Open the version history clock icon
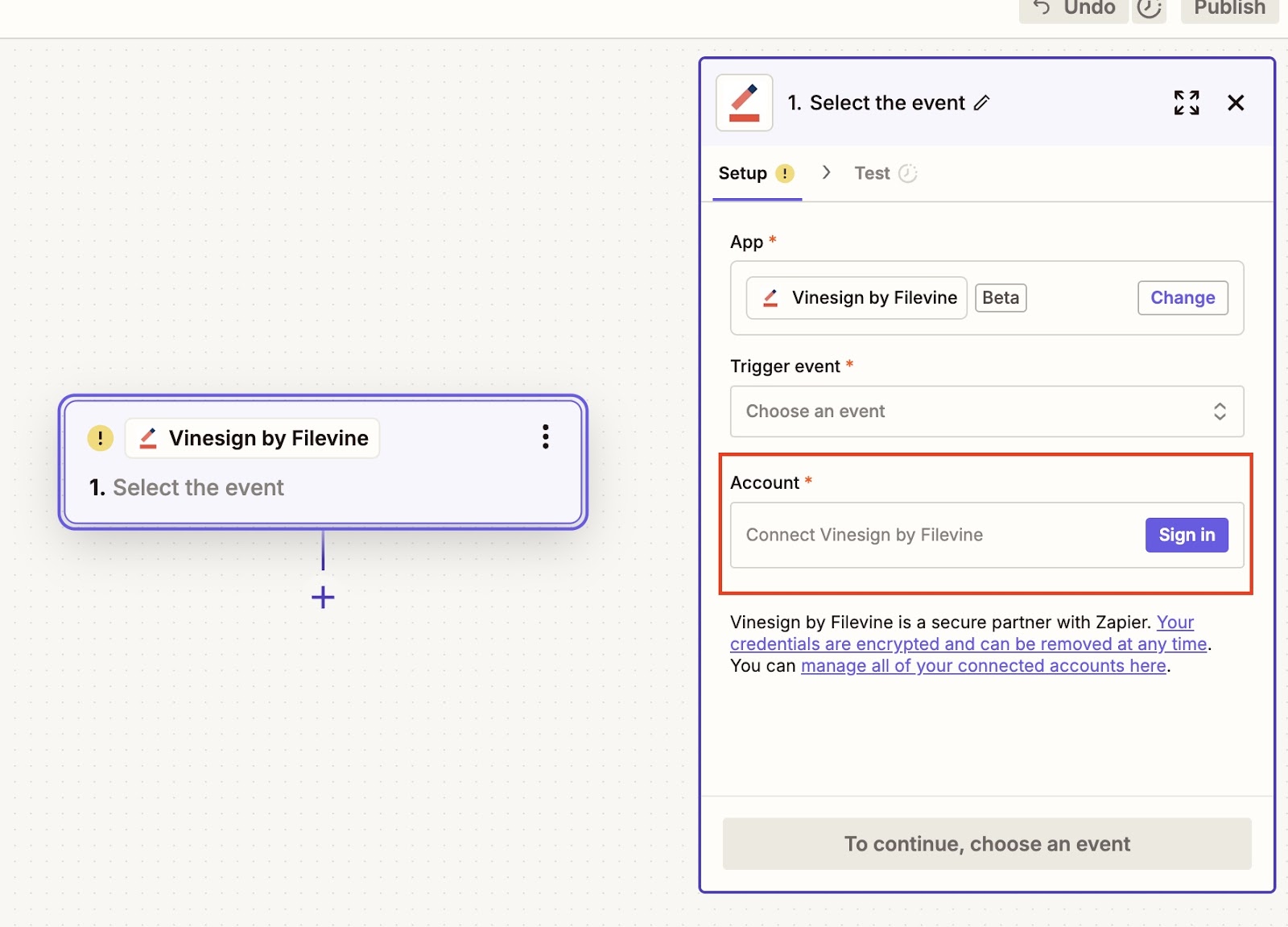Viewport: 1288px width, 927px height. (x=1149, y=10)
